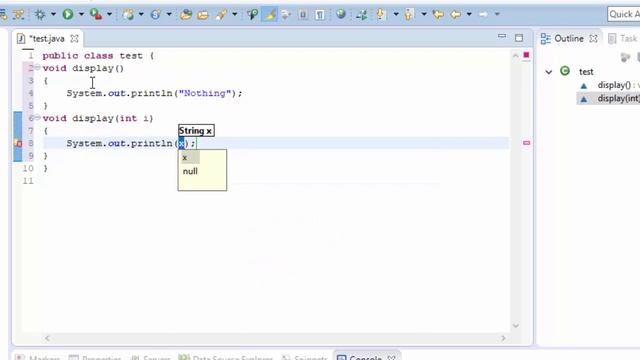Select the test class in Outline

coord(586,72)
